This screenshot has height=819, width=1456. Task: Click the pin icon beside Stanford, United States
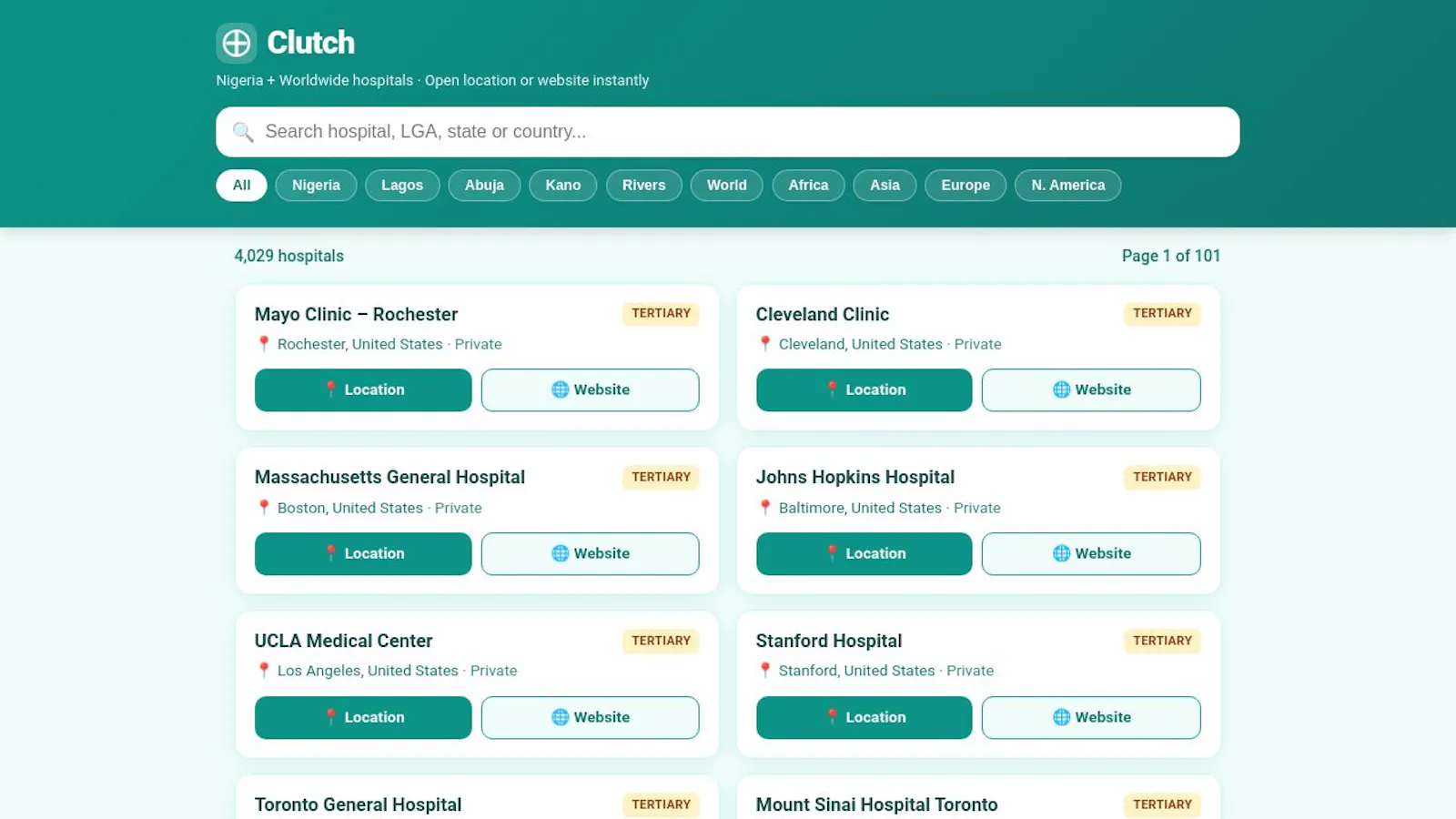click(765, 671)
